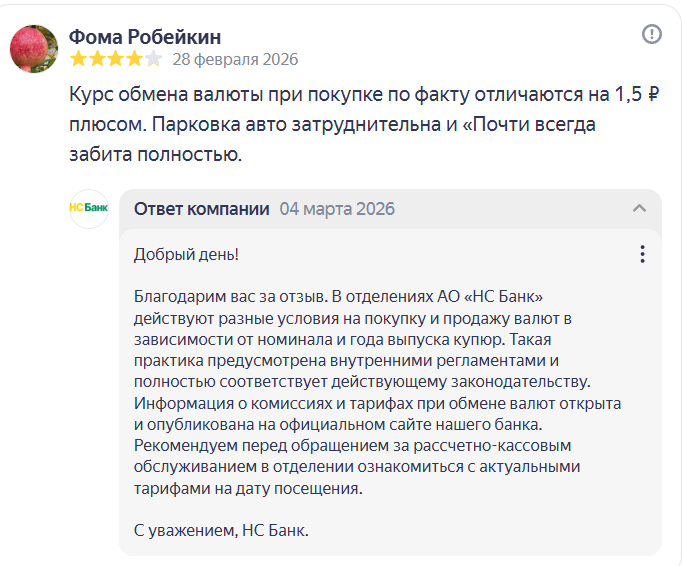Click the Ответ компании header

coord(201,208)
